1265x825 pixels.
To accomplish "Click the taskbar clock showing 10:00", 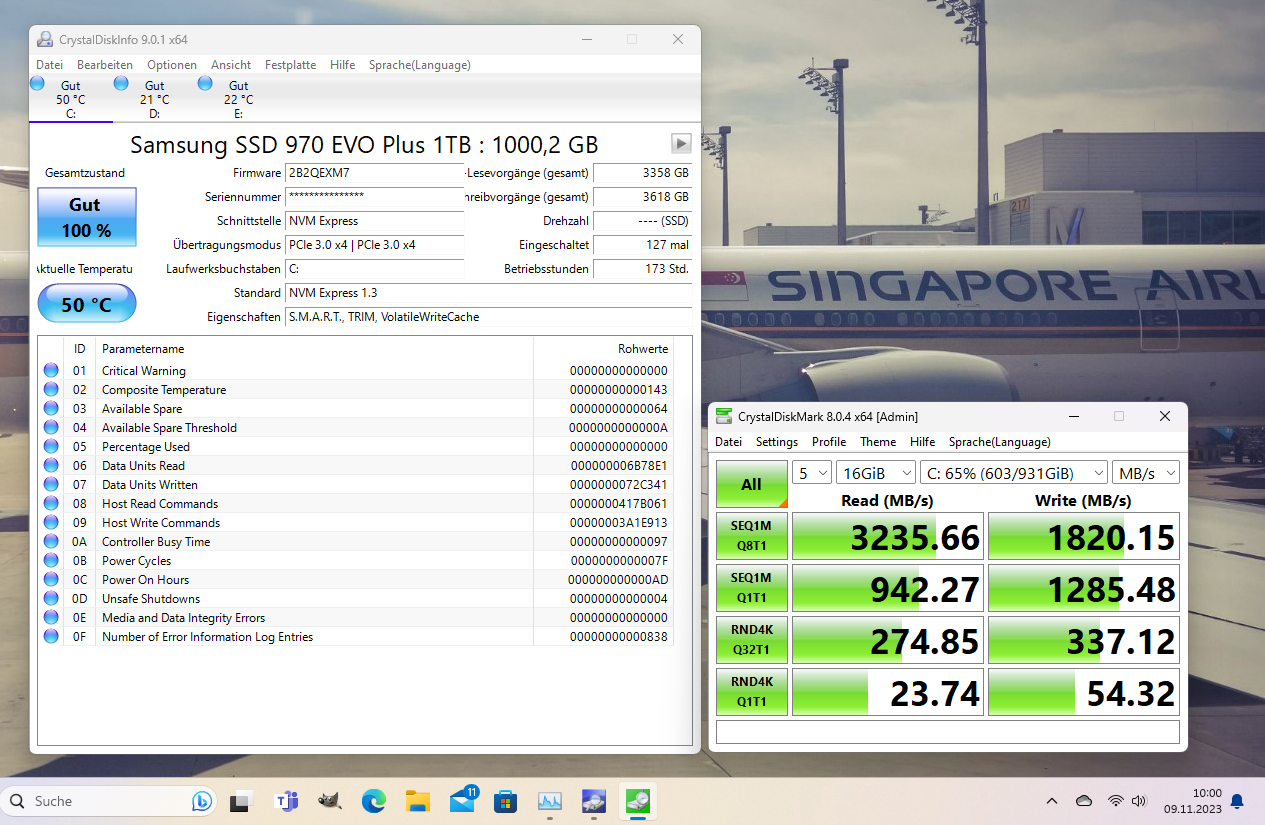I will [x=1191, y=801].
